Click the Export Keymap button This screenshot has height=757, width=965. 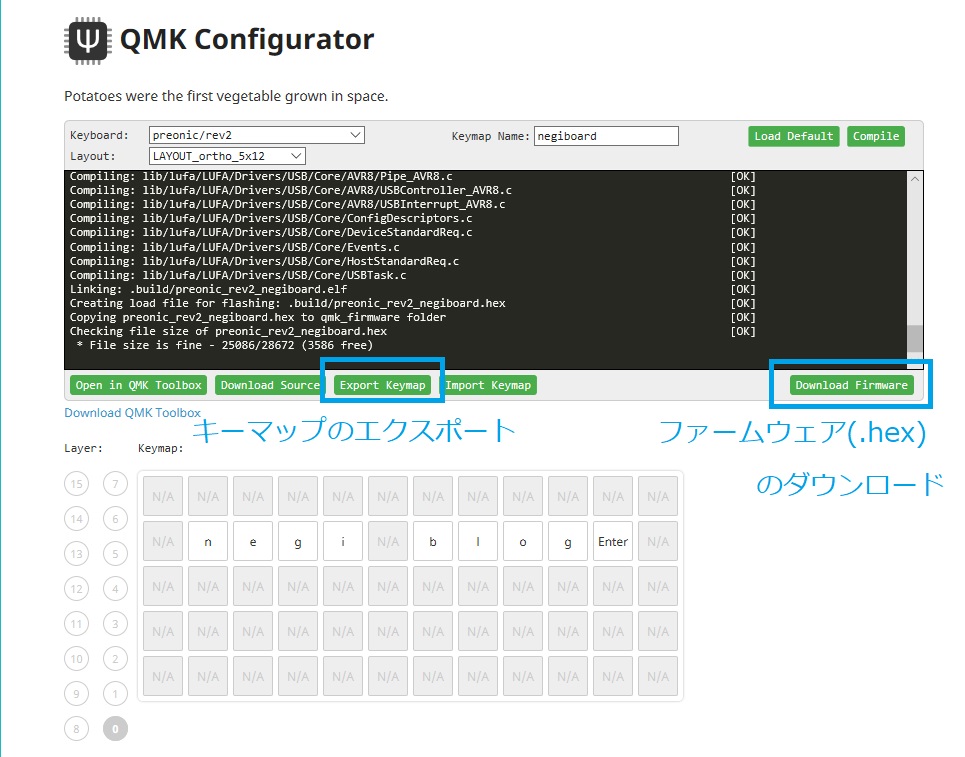click(382, 385)
